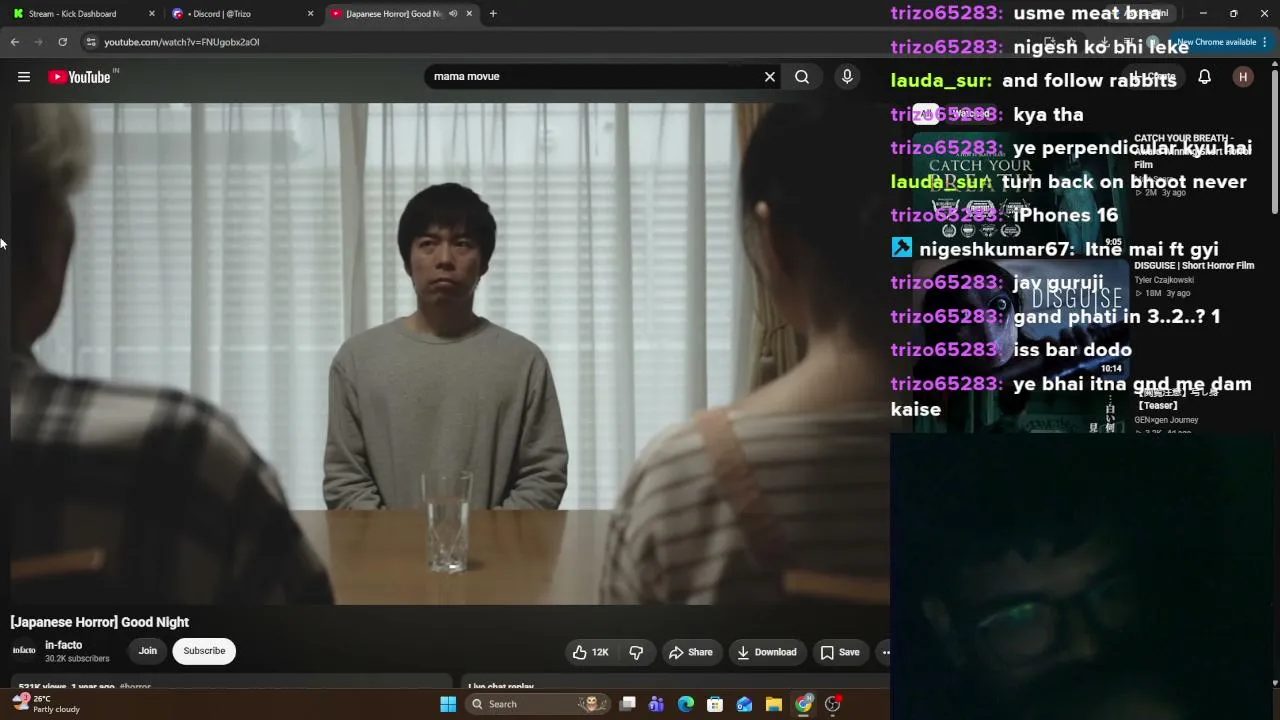
Task: View site information icon in address bar
Action: (x=91, y=42)
